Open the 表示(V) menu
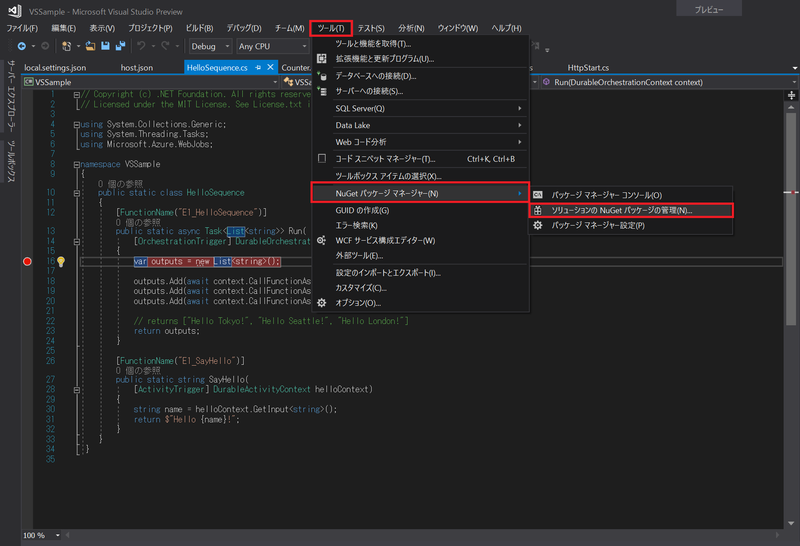 pos(102,28)
